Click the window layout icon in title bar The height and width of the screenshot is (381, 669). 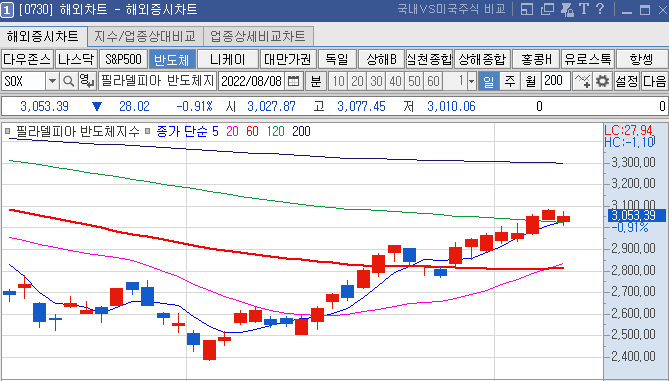coord(527,9)
